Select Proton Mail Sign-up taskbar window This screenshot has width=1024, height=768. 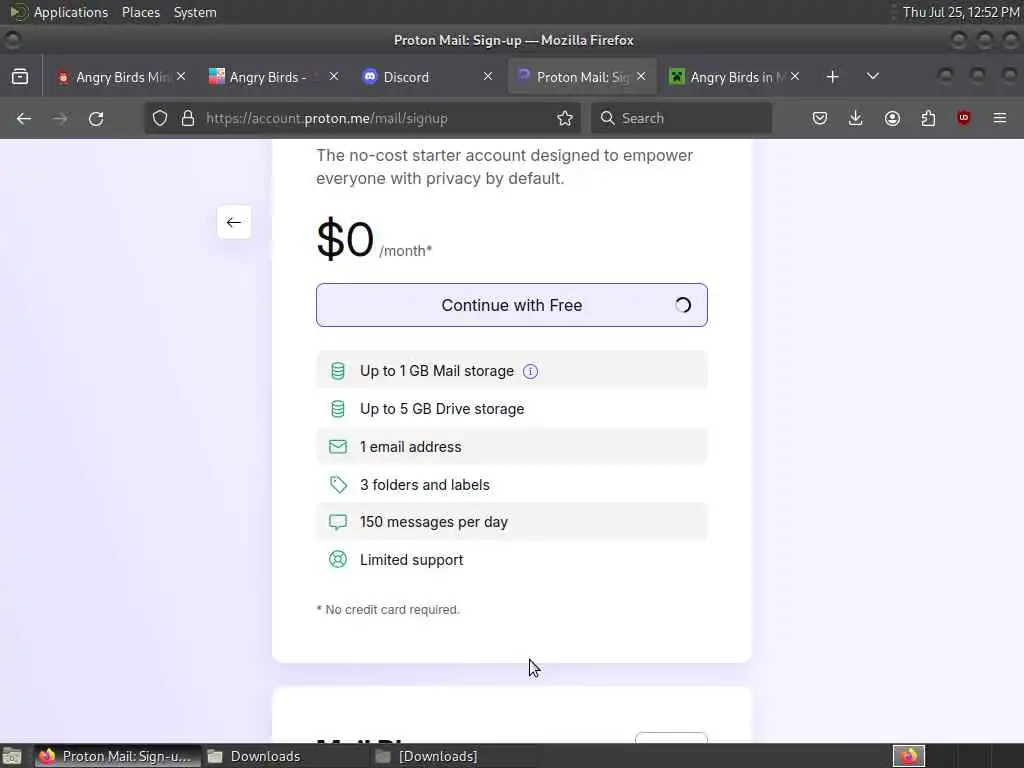[x=118, y=756]
